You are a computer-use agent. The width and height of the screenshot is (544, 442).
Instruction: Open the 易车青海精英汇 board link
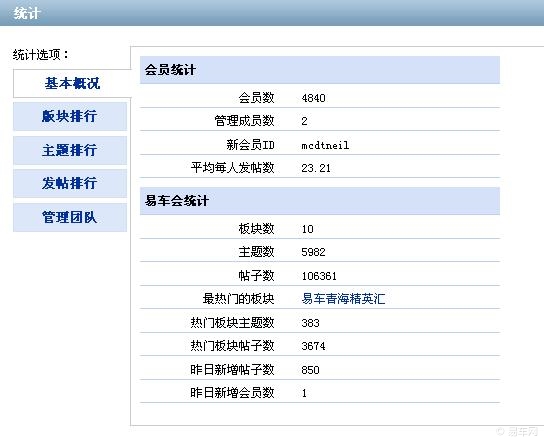343,299
